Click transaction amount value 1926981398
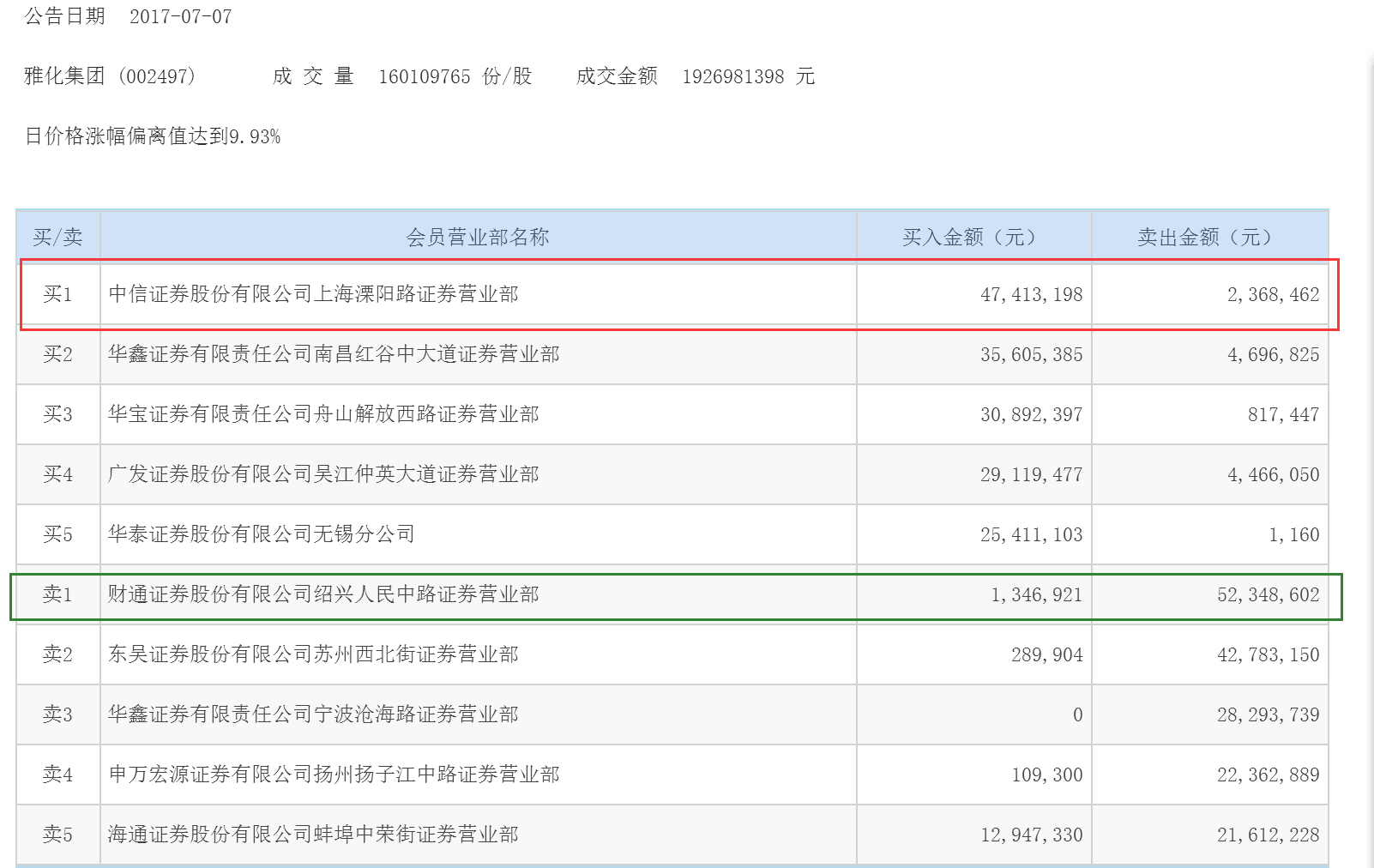1374x868 pixels. click(x=733, y=76)
